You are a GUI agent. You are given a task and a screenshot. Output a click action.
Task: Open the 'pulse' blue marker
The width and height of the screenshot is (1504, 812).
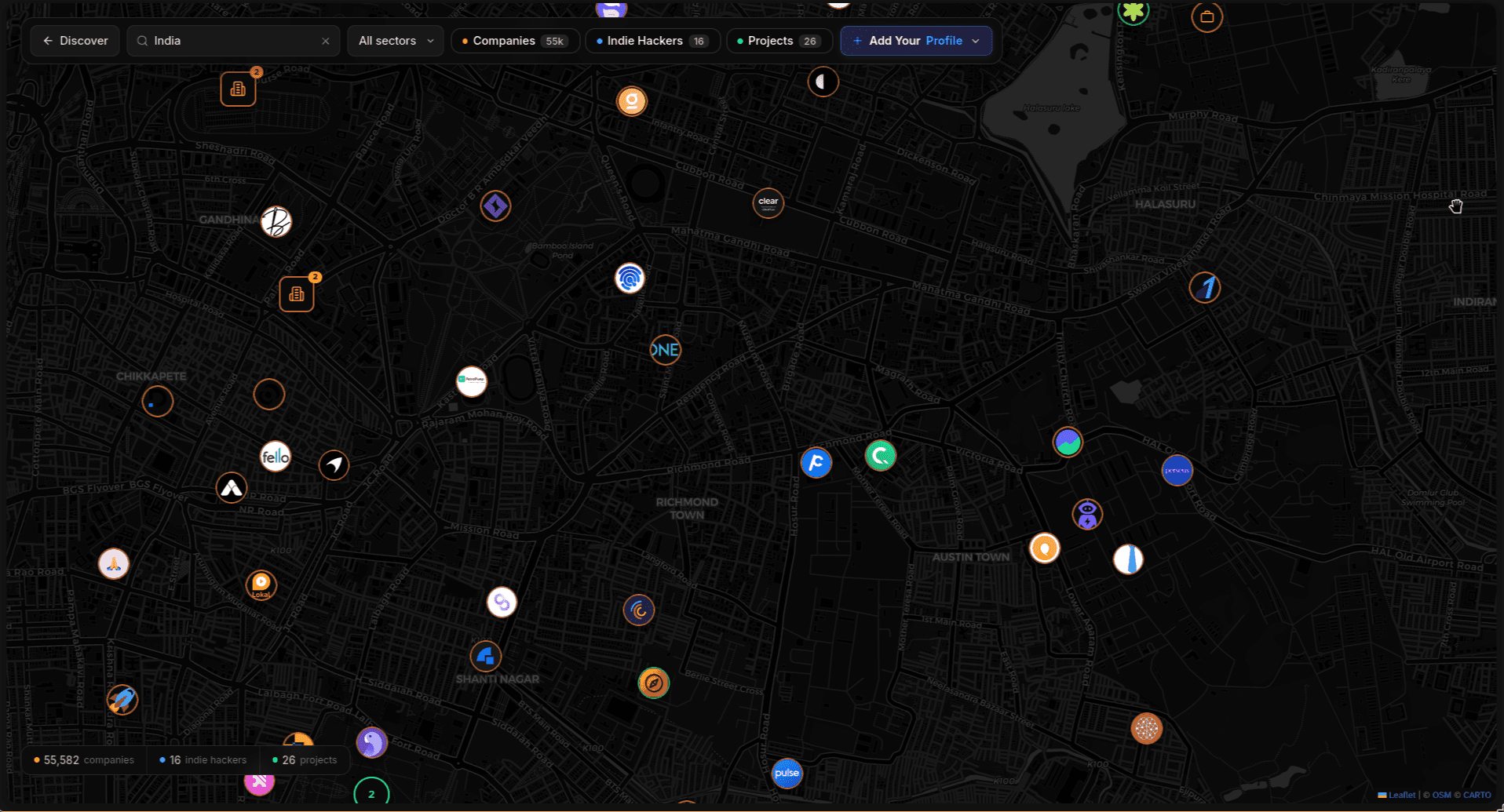787,774
